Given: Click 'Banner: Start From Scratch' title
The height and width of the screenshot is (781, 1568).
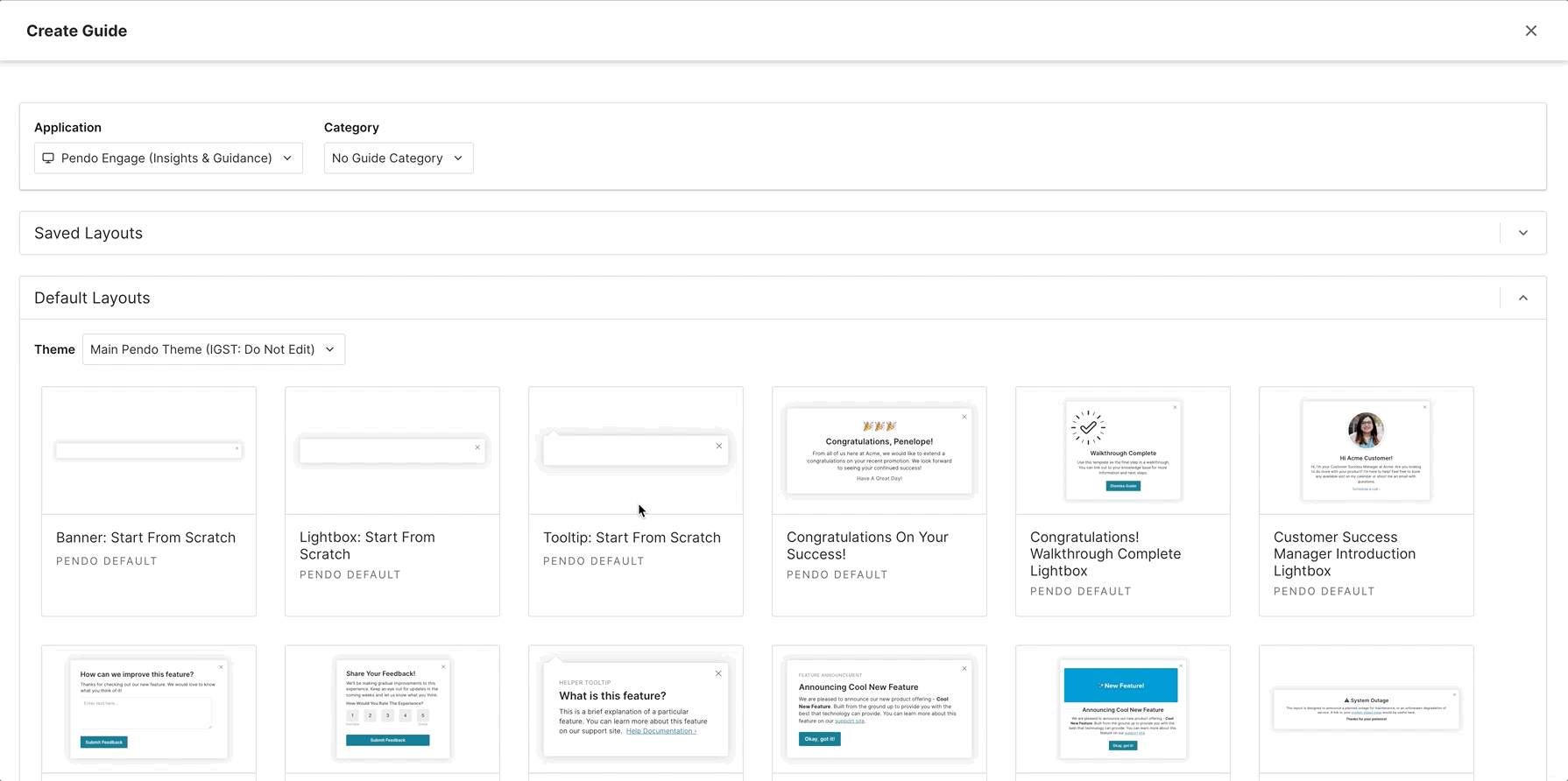Looking at the screenshot, I should coord(145,538).
